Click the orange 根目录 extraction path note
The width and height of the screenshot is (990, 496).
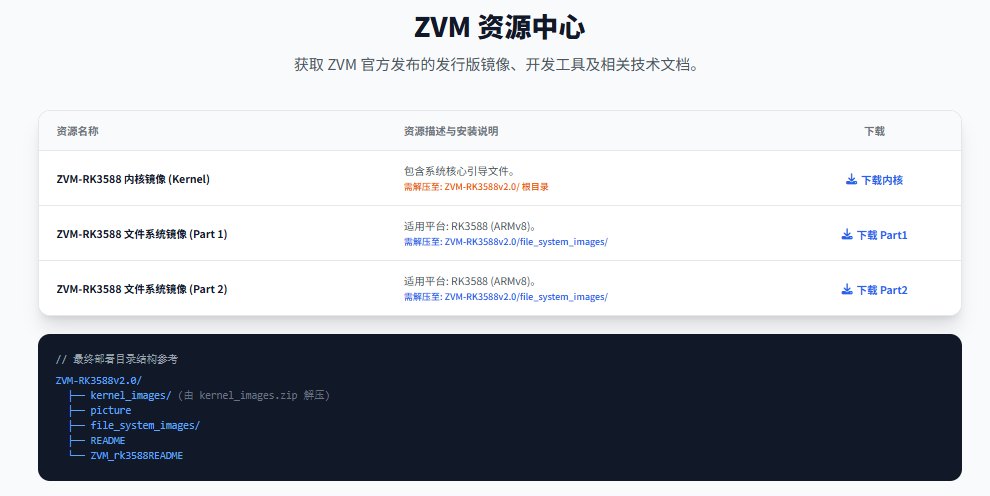(x=476, y=187)
